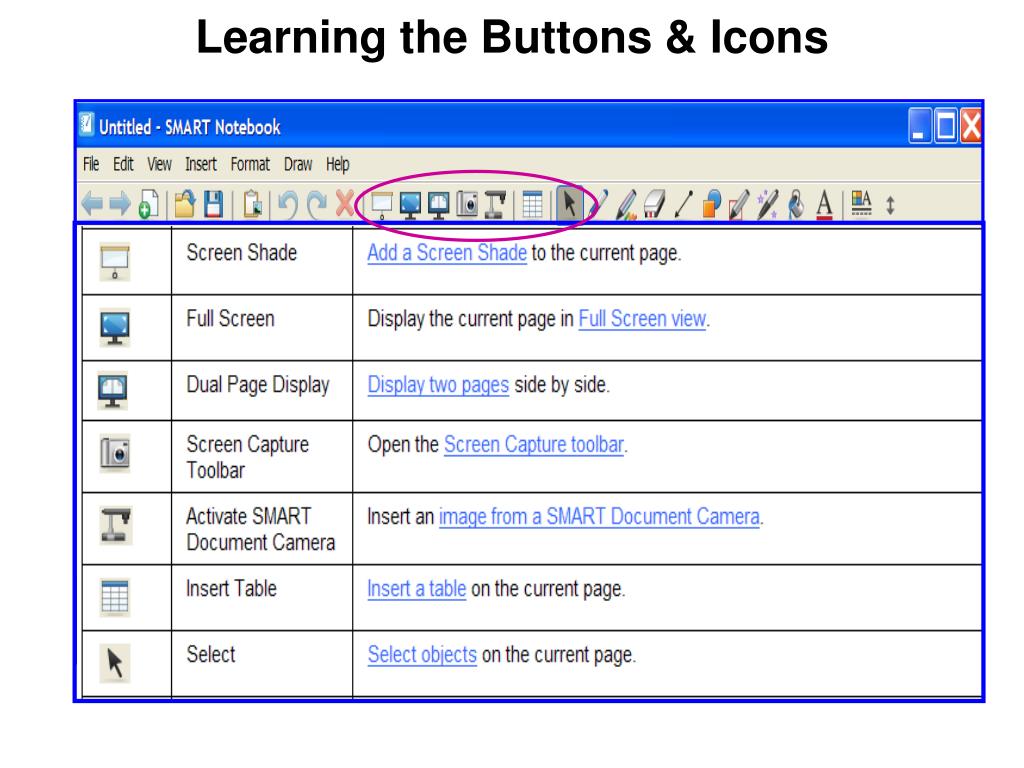Viewport: 1024px width, 768px height.
Task: Click the red Delete X icon
Action: tap(345, 204)
